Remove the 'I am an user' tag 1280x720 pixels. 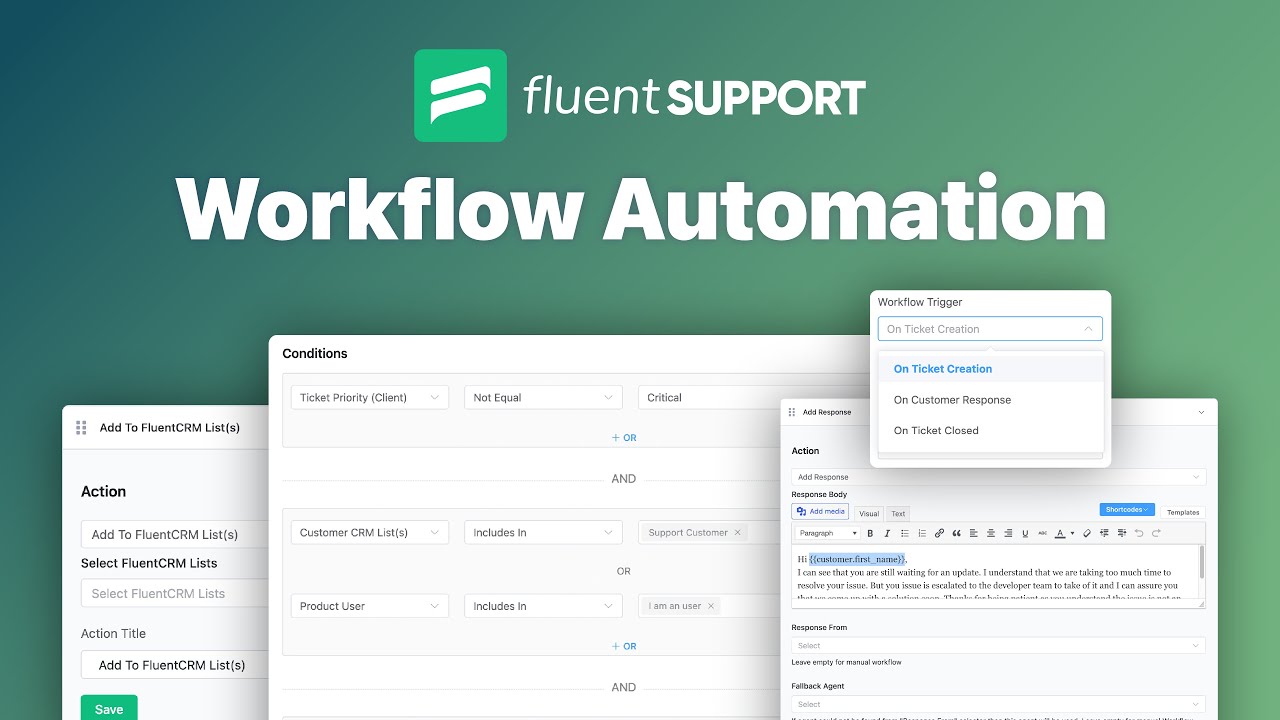[x=711, y=606]
